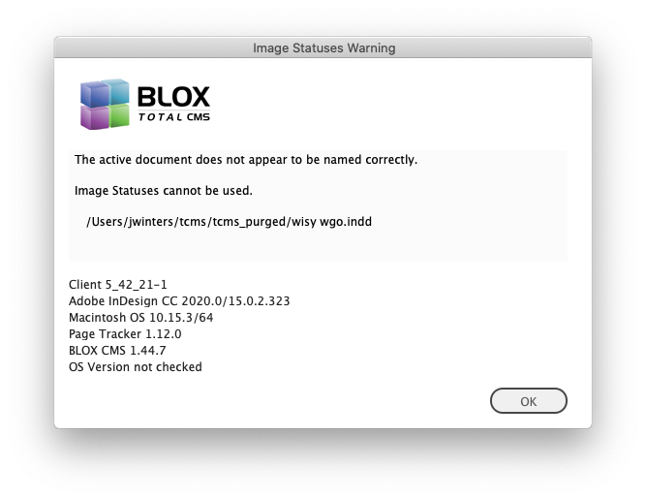Click the top-left blue cube in the logo

click(93, 93)
